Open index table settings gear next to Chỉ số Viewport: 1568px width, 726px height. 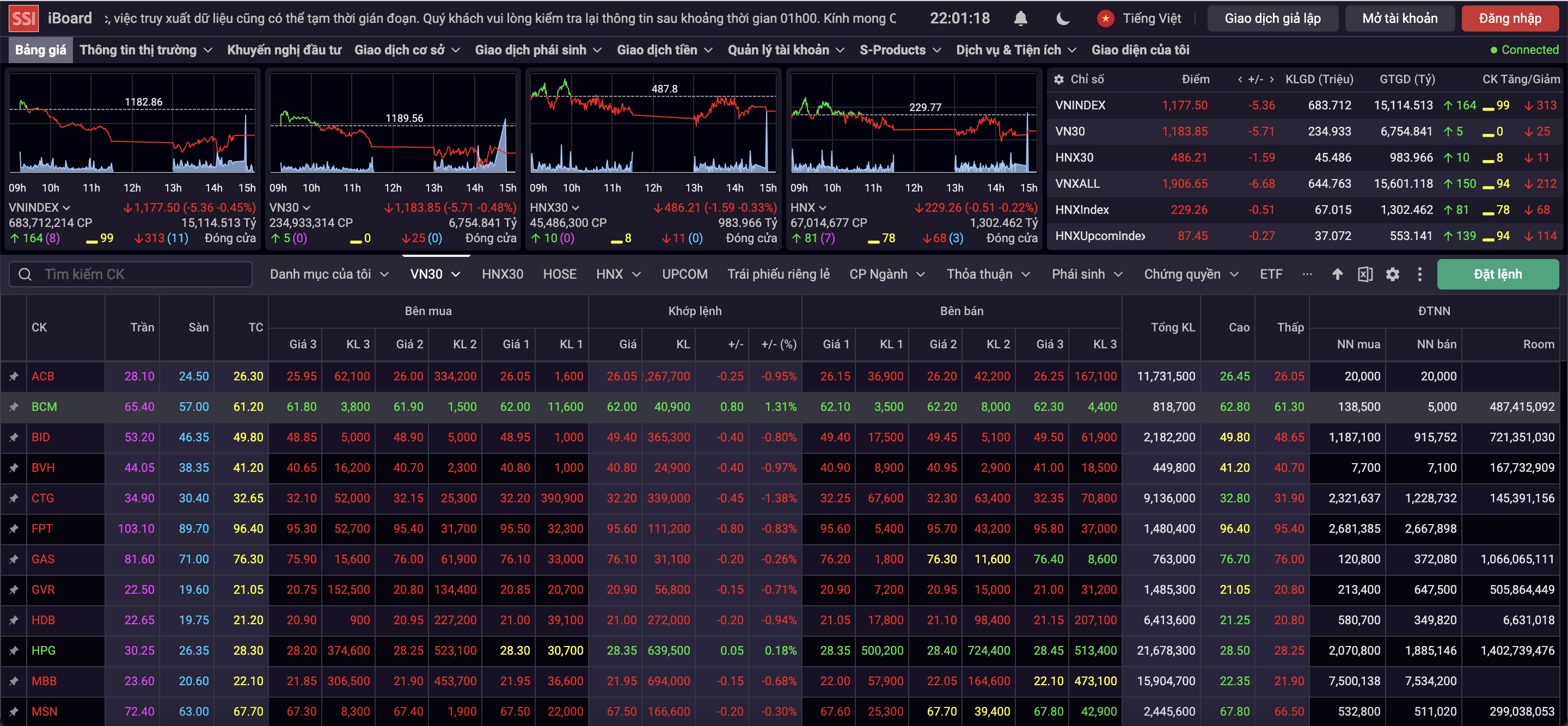click(x=1058, y=79)
